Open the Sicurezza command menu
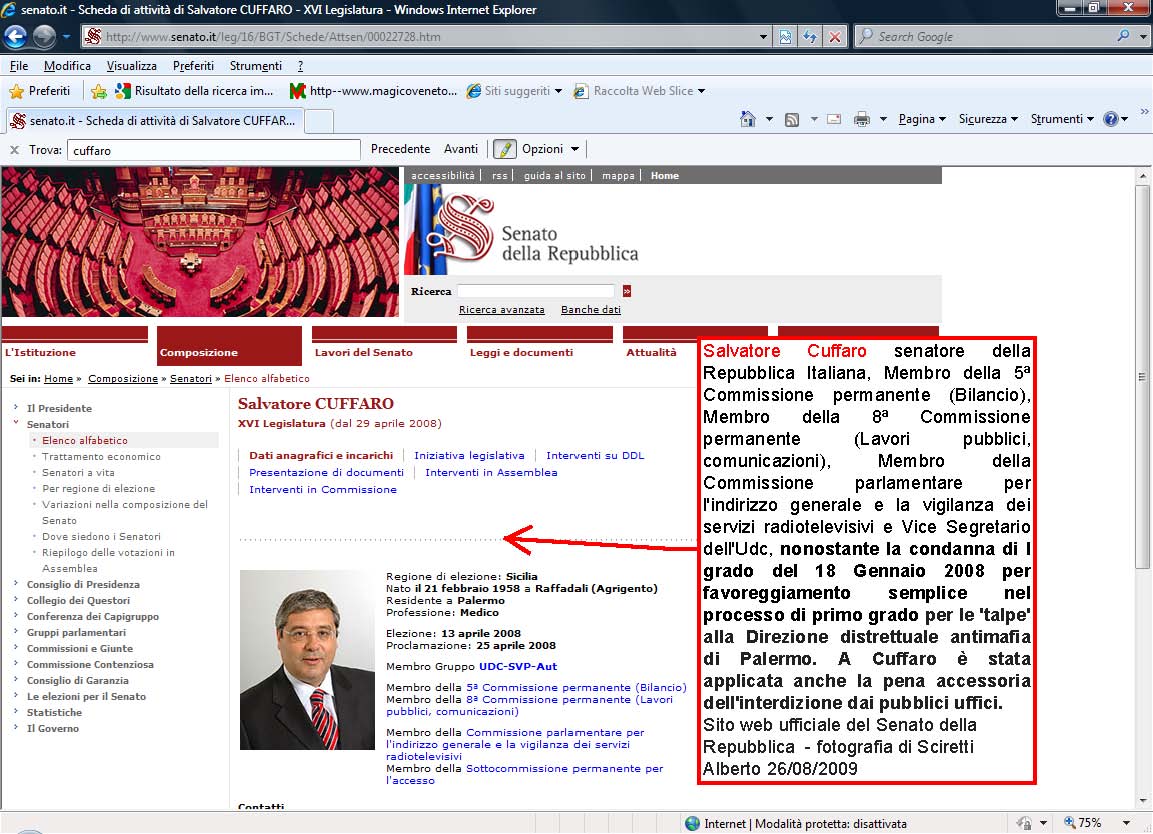 click(x=988, y=119)
